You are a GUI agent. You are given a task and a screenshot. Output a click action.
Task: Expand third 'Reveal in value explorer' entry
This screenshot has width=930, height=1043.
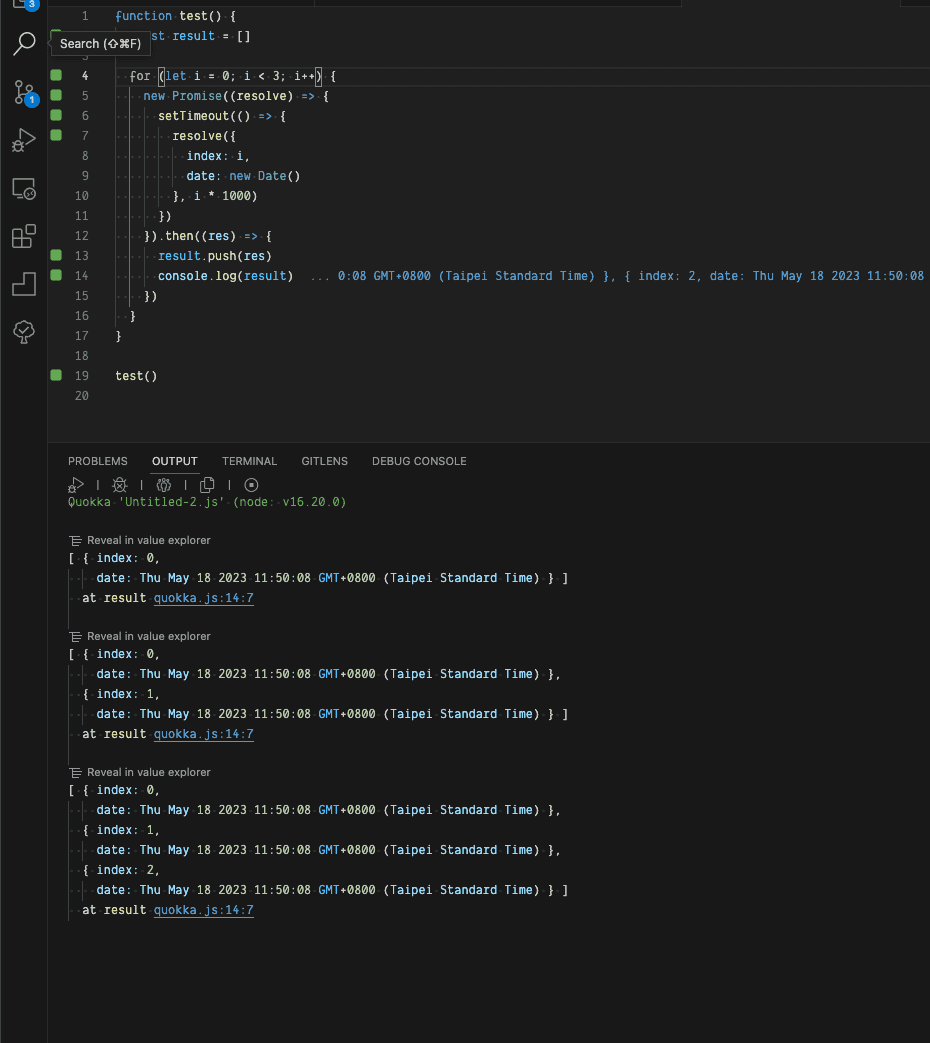pyautogui.click(x=140, y=772)
